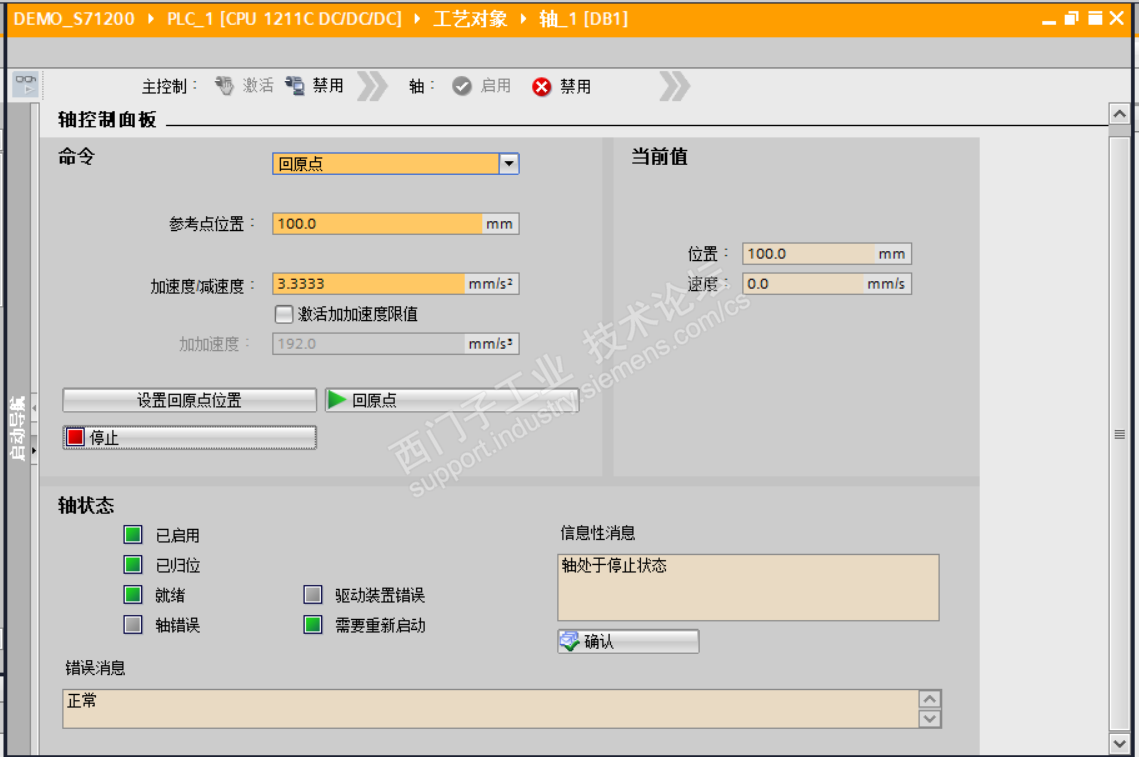The image size is (1139, 757).
Task: Click main panel scrollbar down arrow
Action: coord(1119,743)
